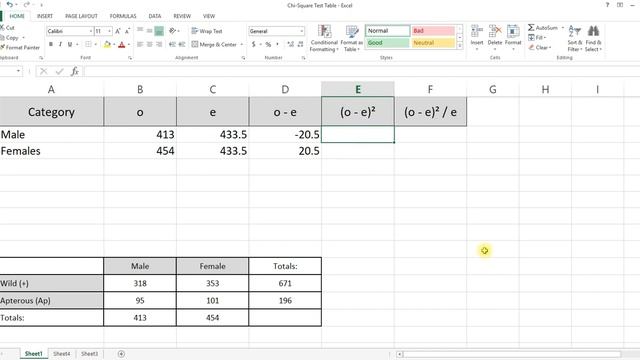This screenshot has height=360, width=640.
Task: Toggle Bottom Align (highlighted)
Action: point(159,31)
